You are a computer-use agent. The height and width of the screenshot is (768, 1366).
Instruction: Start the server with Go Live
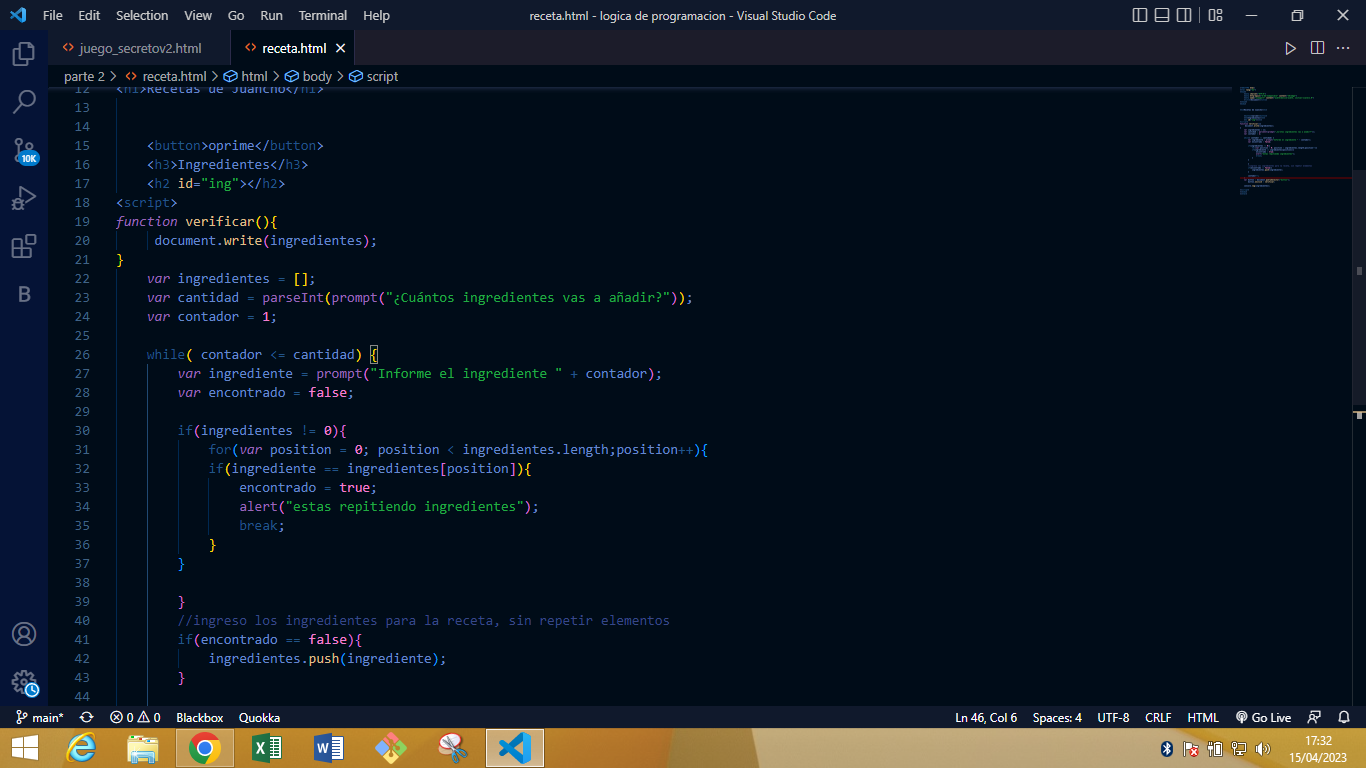click(x=1263, y=717)
